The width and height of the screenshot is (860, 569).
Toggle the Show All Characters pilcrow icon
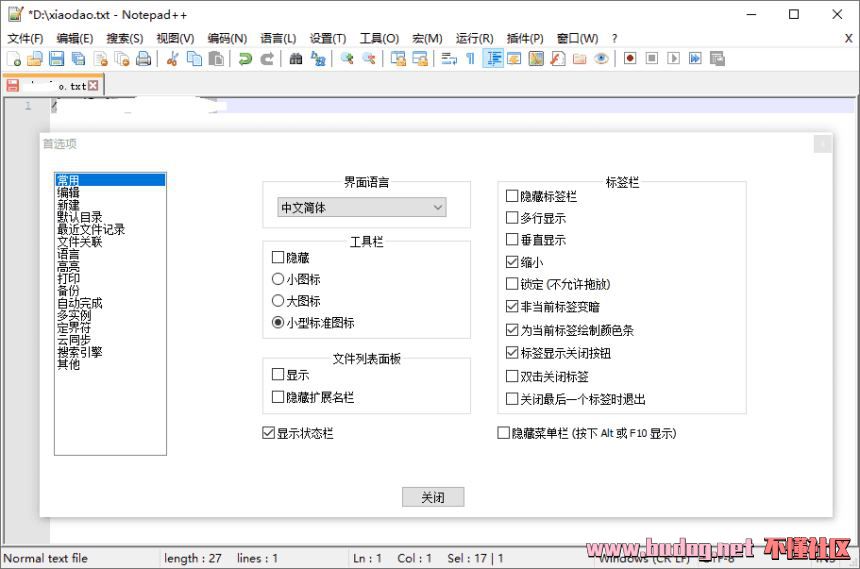tap(470, 59)
